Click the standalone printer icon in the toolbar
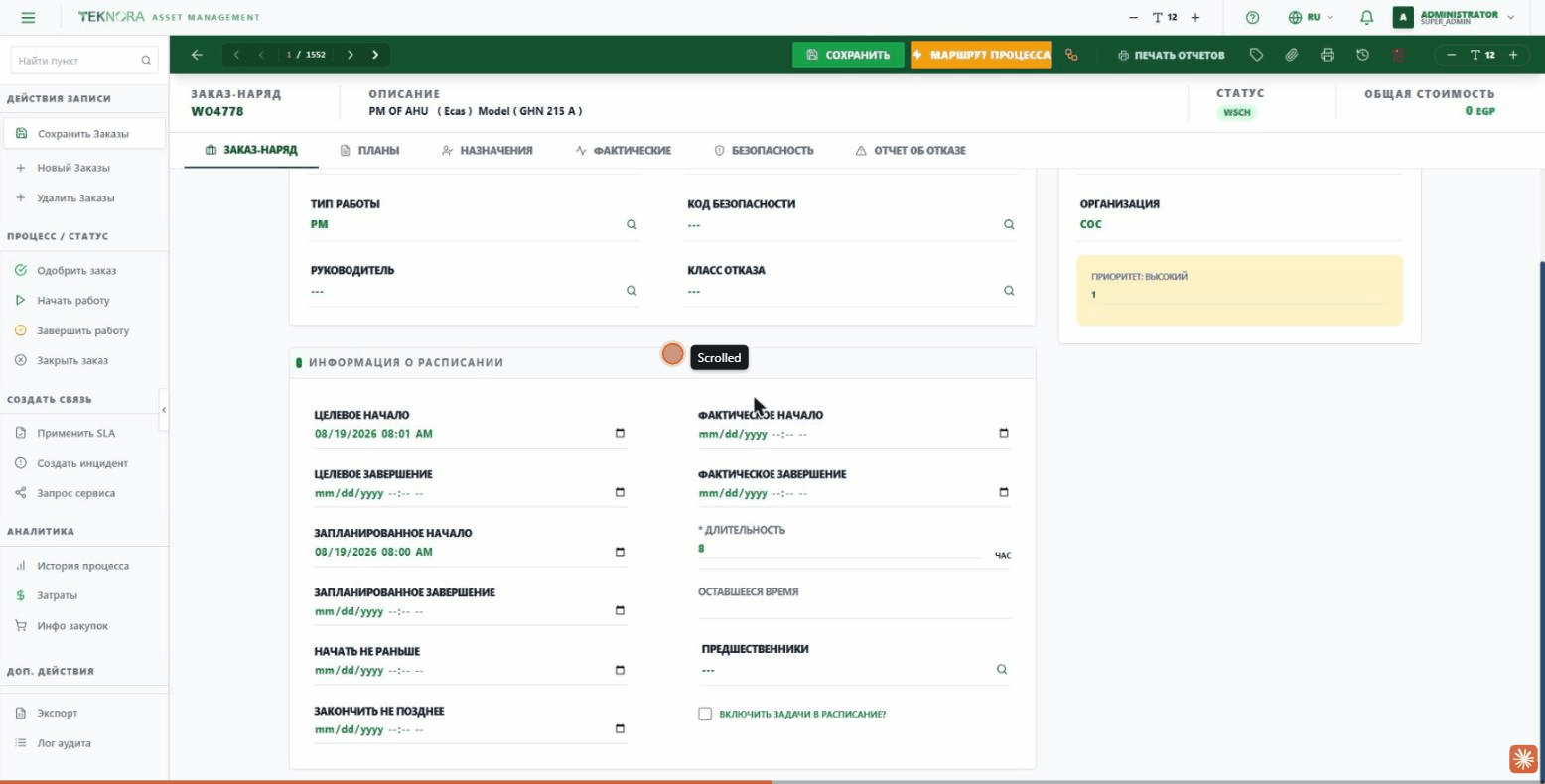The height and width of the screenshot is (784, 1545). pyautogui.click(x=1328, y=55)
